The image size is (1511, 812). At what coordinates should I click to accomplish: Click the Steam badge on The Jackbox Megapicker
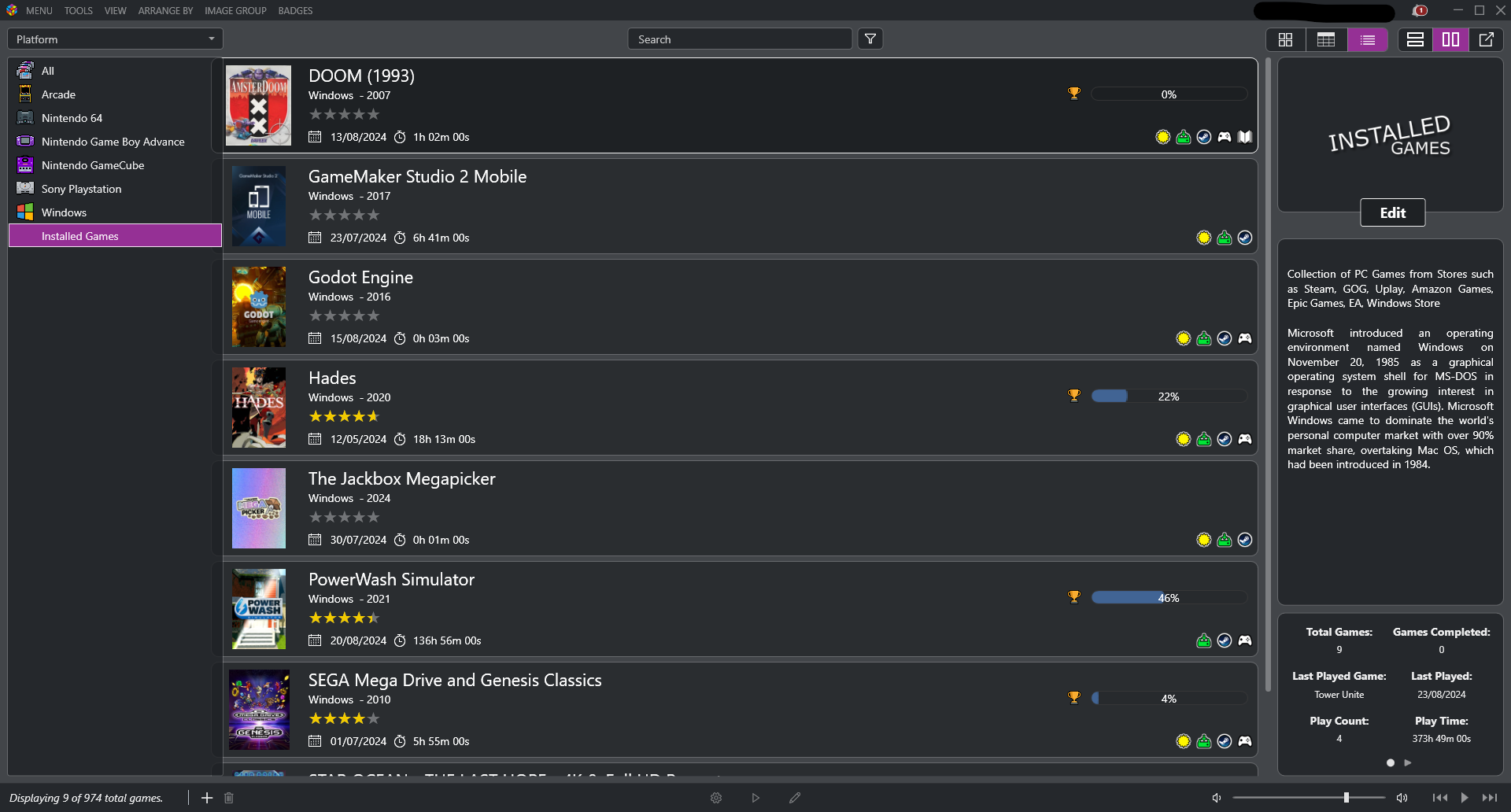coord(1245,540)
